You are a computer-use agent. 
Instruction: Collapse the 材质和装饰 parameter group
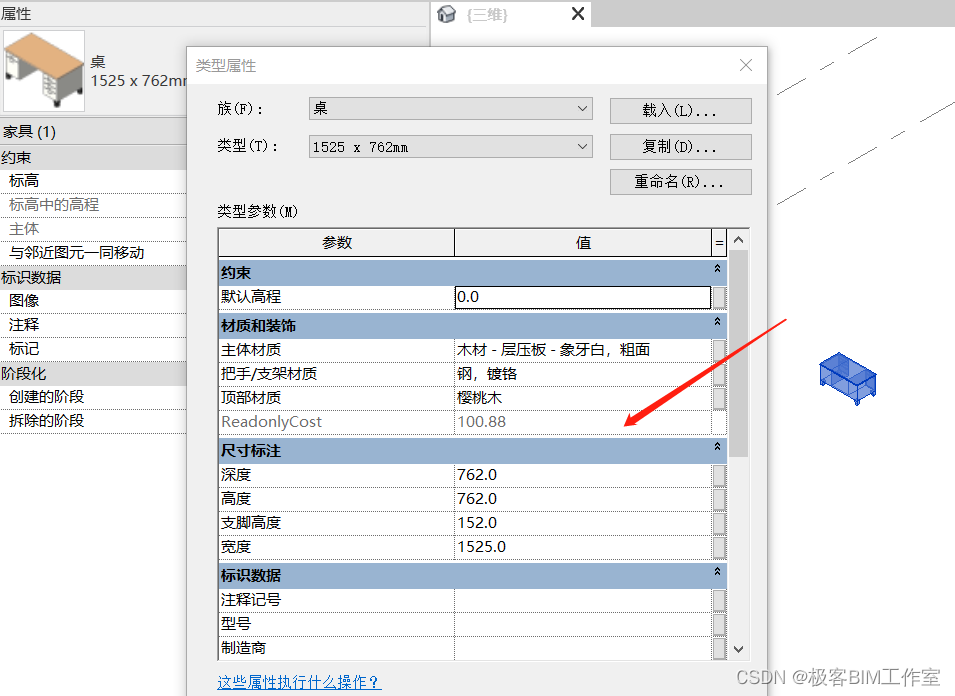(x=716, y=322)
